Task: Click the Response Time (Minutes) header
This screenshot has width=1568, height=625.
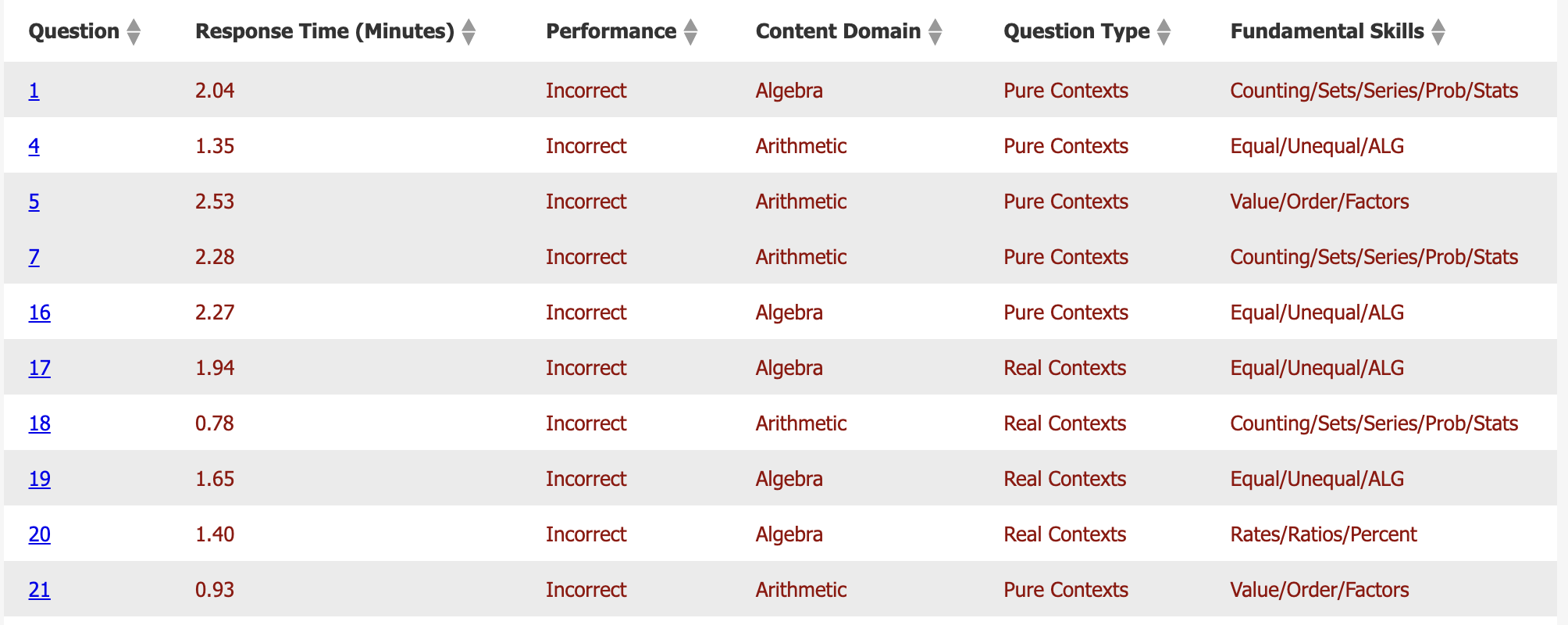Action: coord(324,31)
